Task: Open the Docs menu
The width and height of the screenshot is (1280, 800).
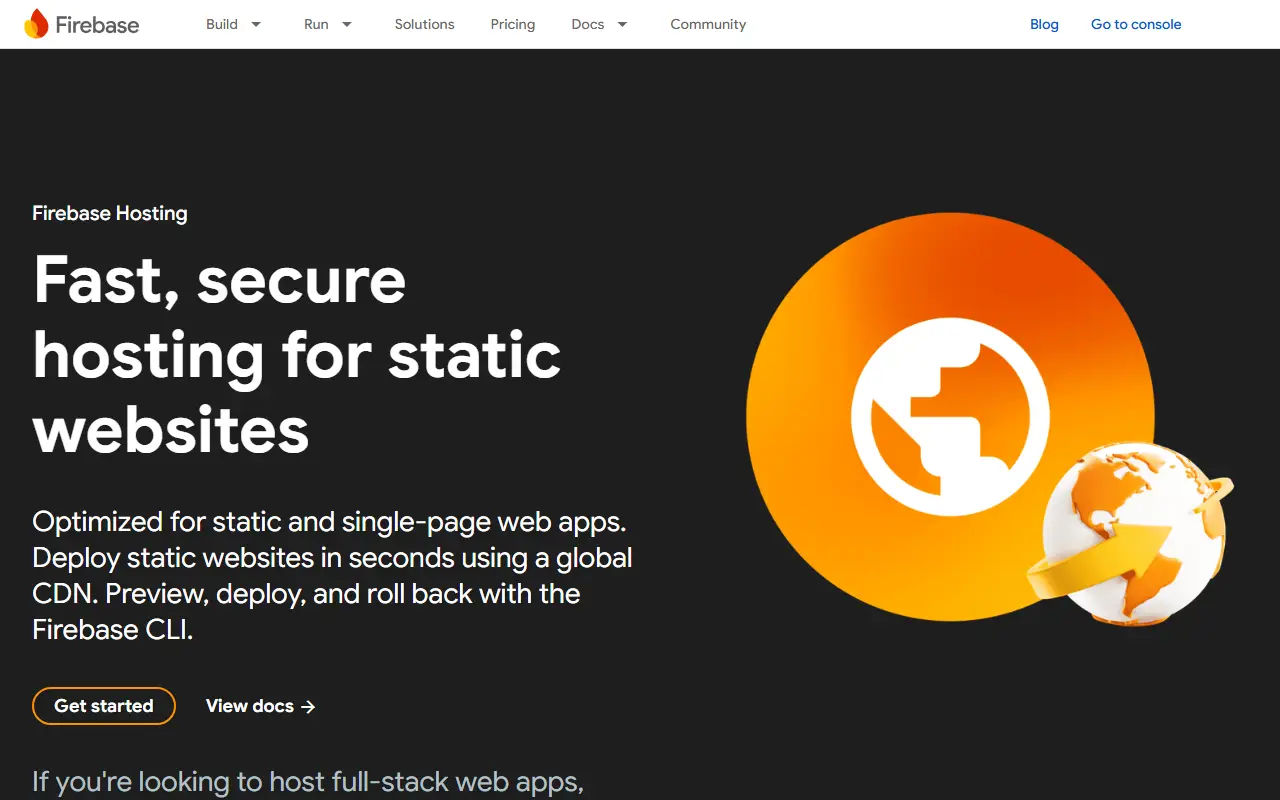Action: tap(588, 24)
